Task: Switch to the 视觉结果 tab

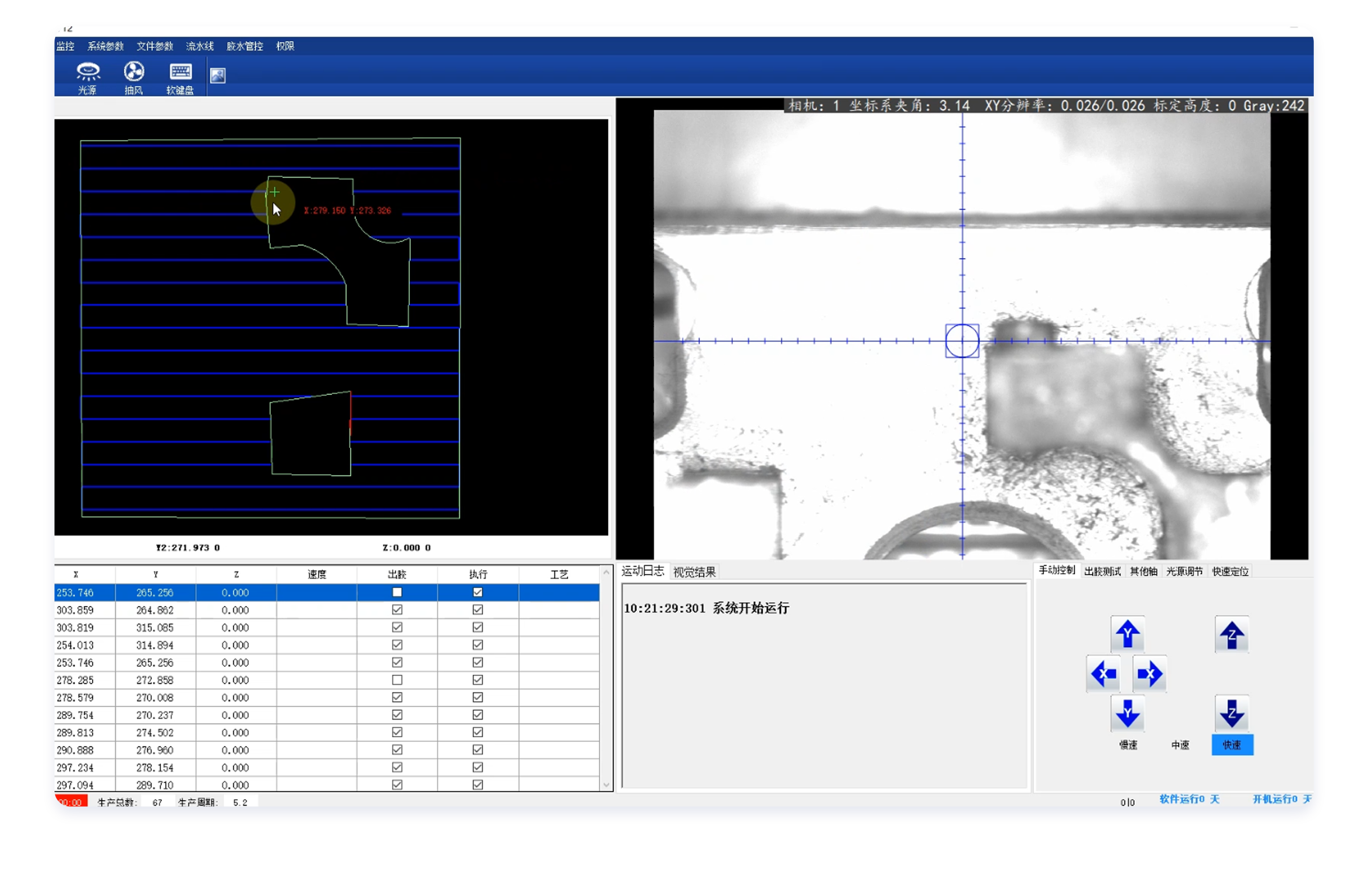Action: click(x=694, y=572)
